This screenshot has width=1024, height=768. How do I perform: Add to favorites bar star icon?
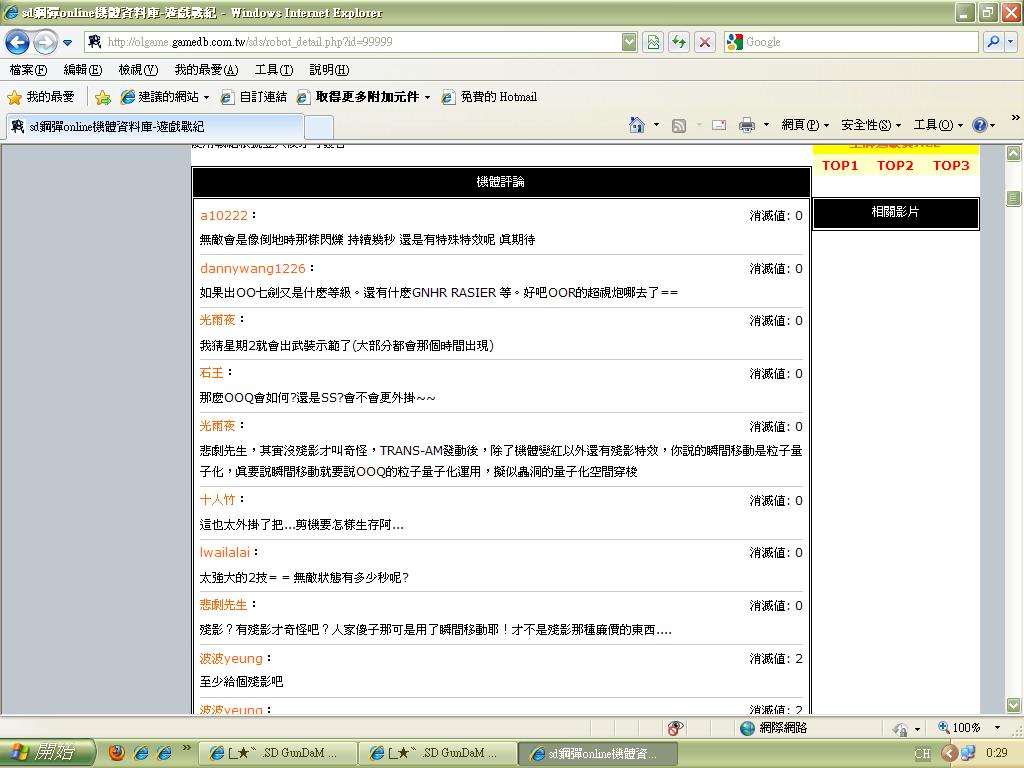[x=103, y=98]
